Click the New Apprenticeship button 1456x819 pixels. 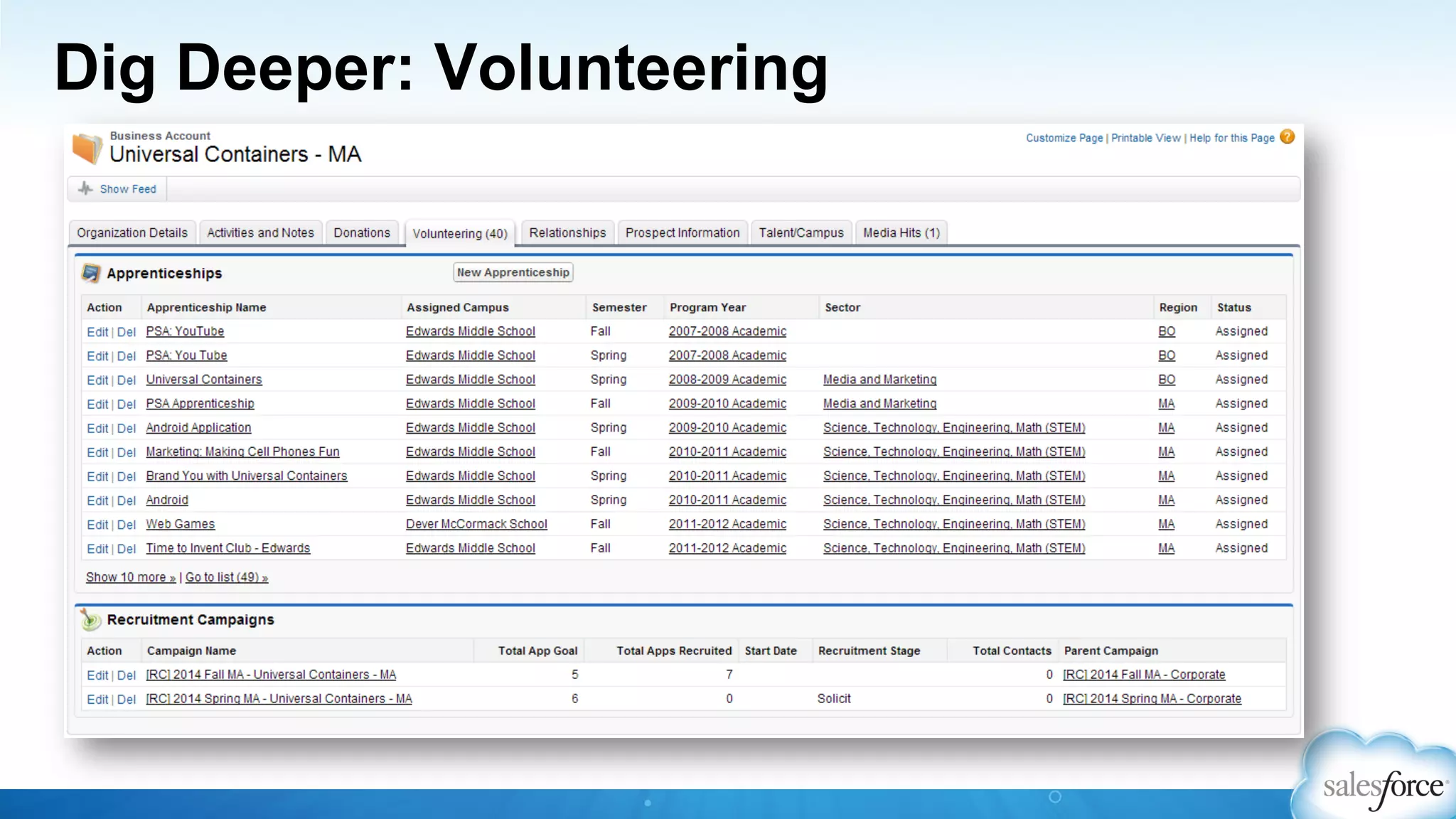tap(513, 272)
